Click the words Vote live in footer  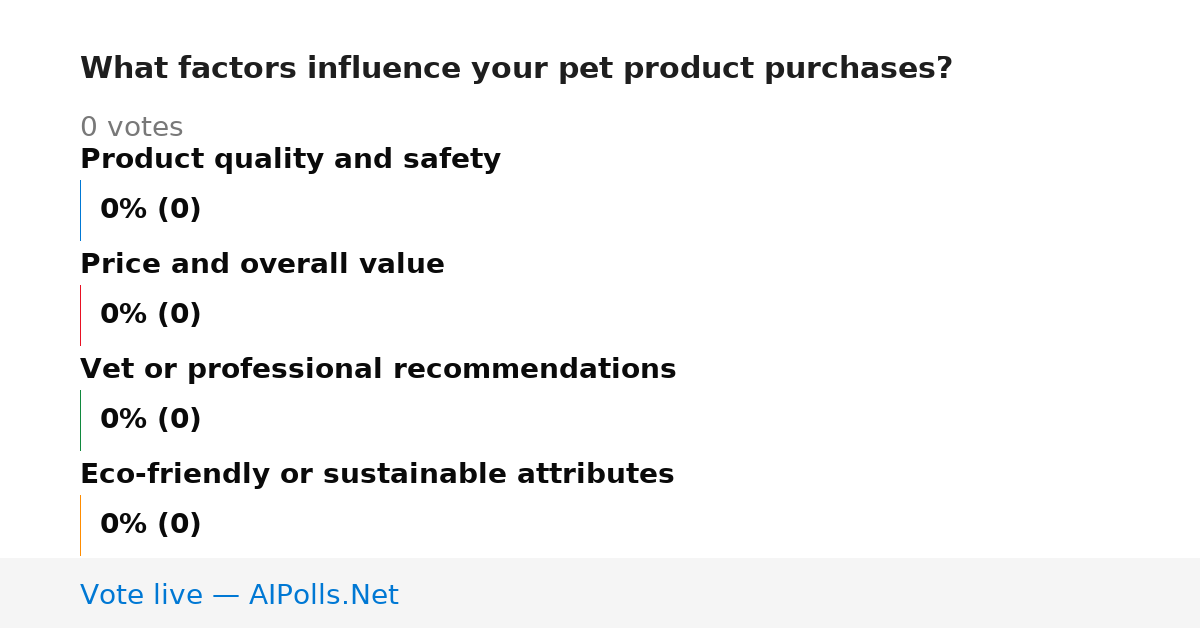pyautogui.click(x=141, y=595)
